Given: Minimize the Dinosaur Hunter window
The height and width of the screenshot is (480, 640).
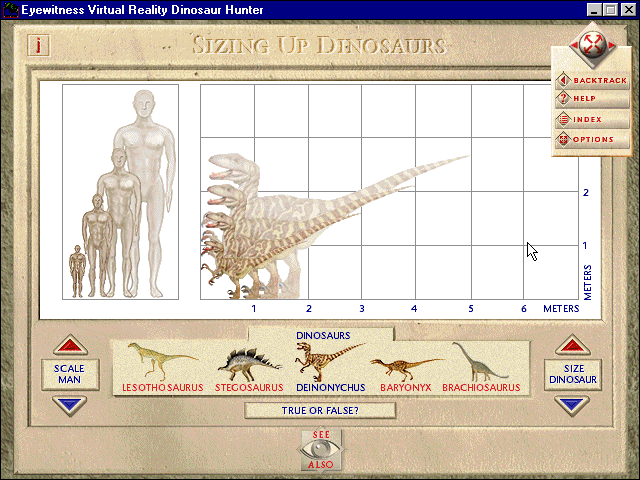Looking at the screenshot, I should click(594, 10).
